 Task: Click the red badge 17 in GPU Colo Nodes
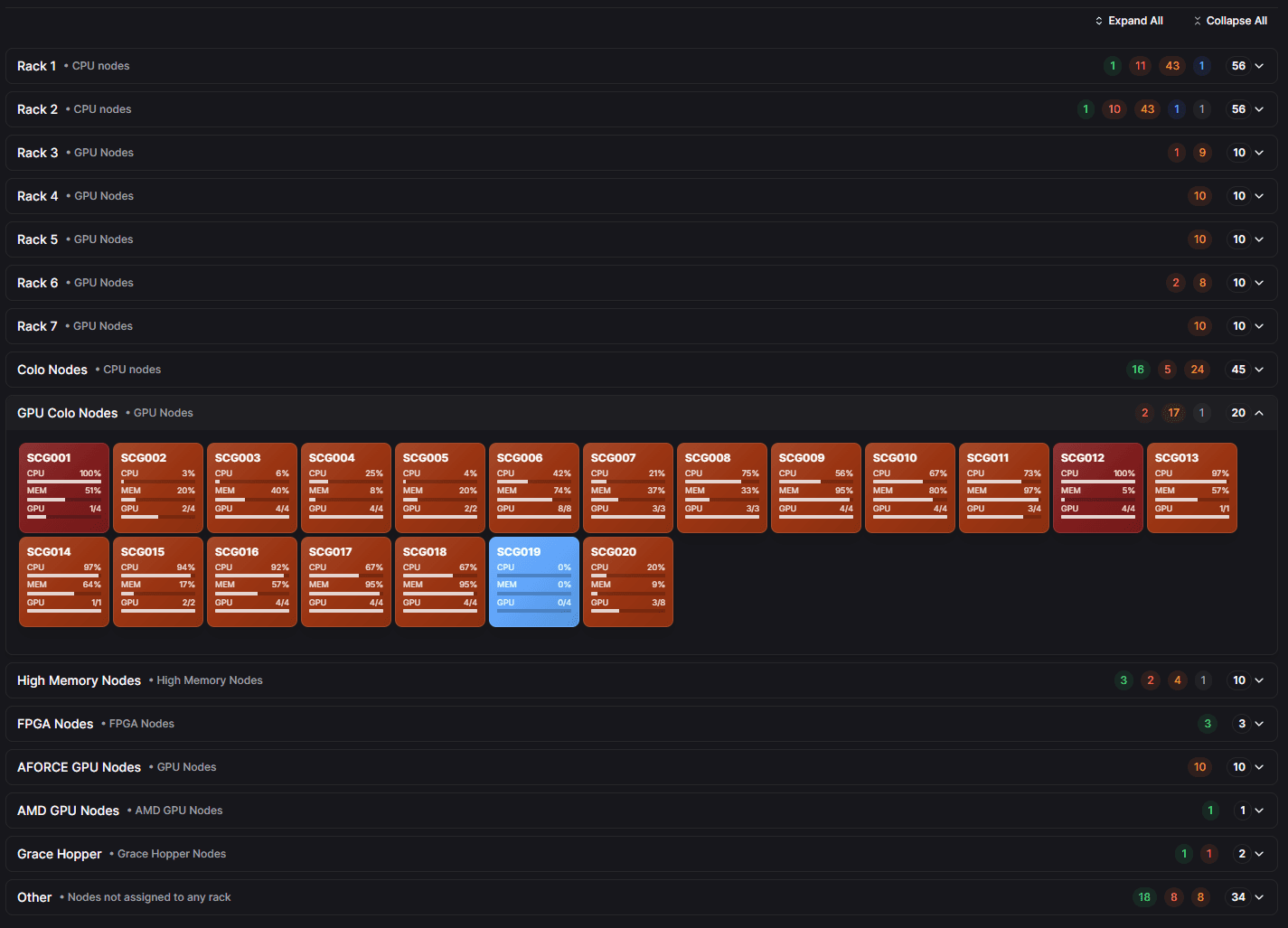pos(1173,413)
